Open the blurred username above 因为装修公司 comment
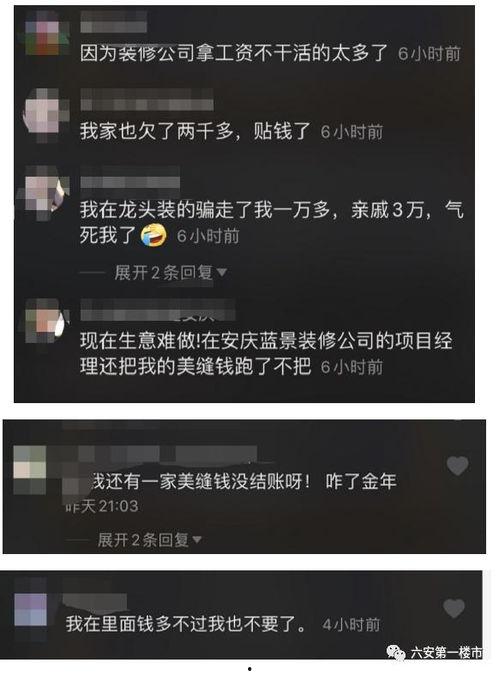 114,22
